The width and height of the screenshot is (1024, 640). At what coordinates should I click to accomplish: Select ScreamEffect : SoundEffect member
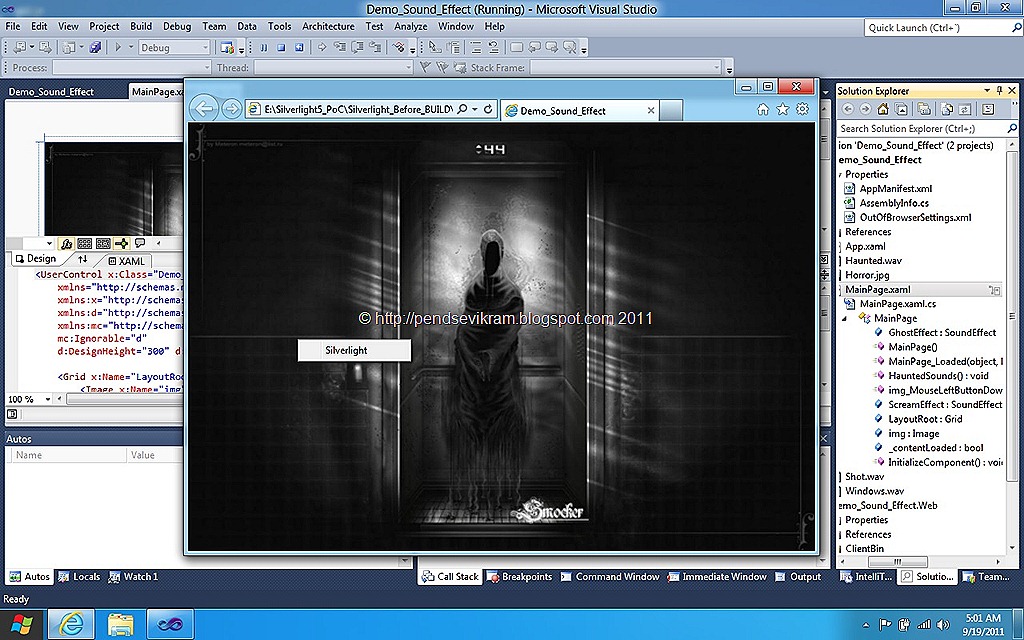coord(944,404)
